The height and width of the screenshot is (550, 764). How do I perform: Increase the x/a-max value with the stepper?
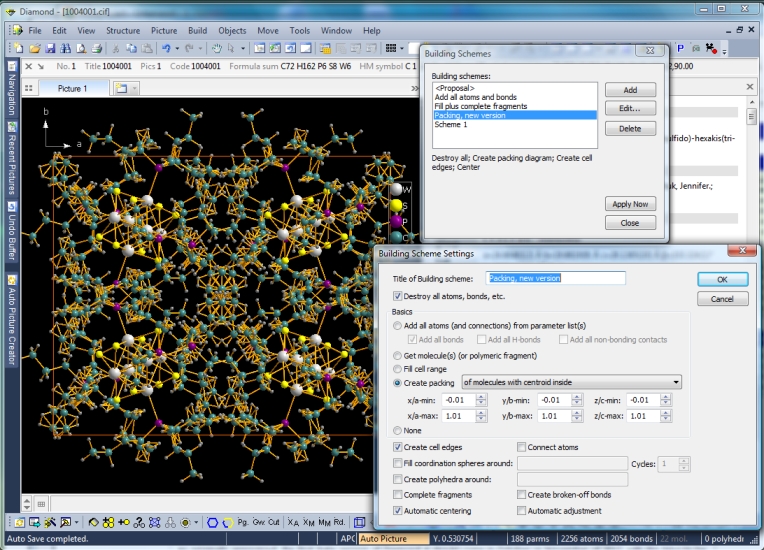(481, 411)
